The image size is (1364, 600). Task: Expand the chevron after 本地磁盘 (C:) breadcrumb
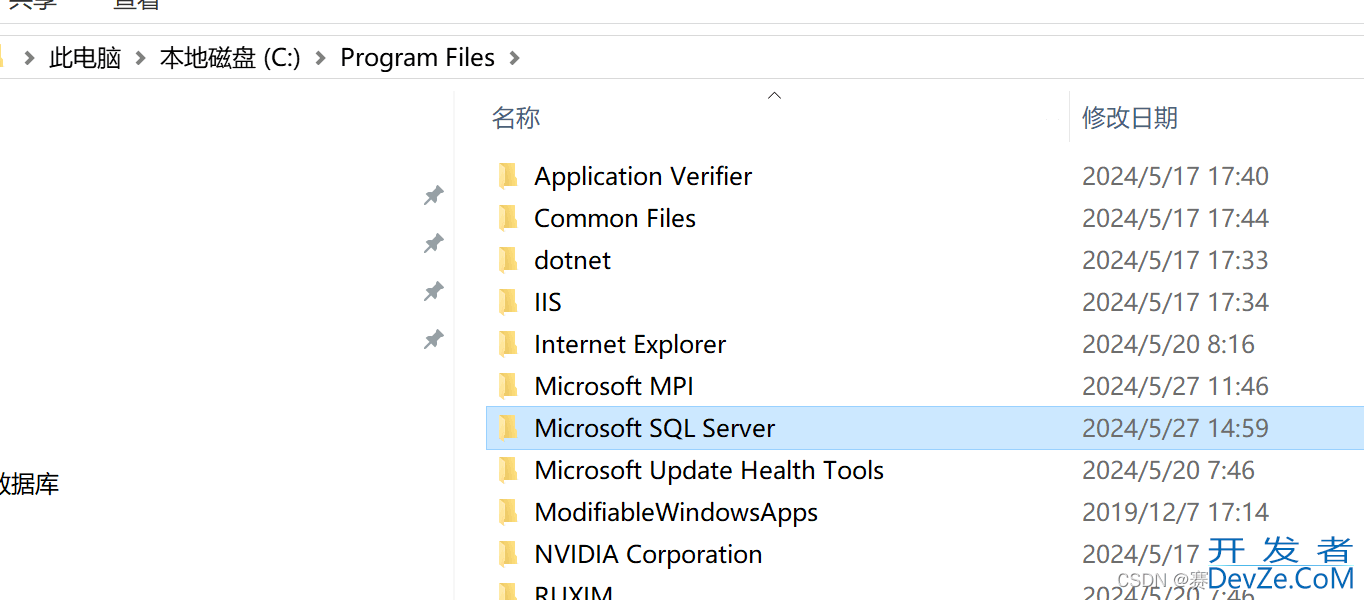(321, 58)
